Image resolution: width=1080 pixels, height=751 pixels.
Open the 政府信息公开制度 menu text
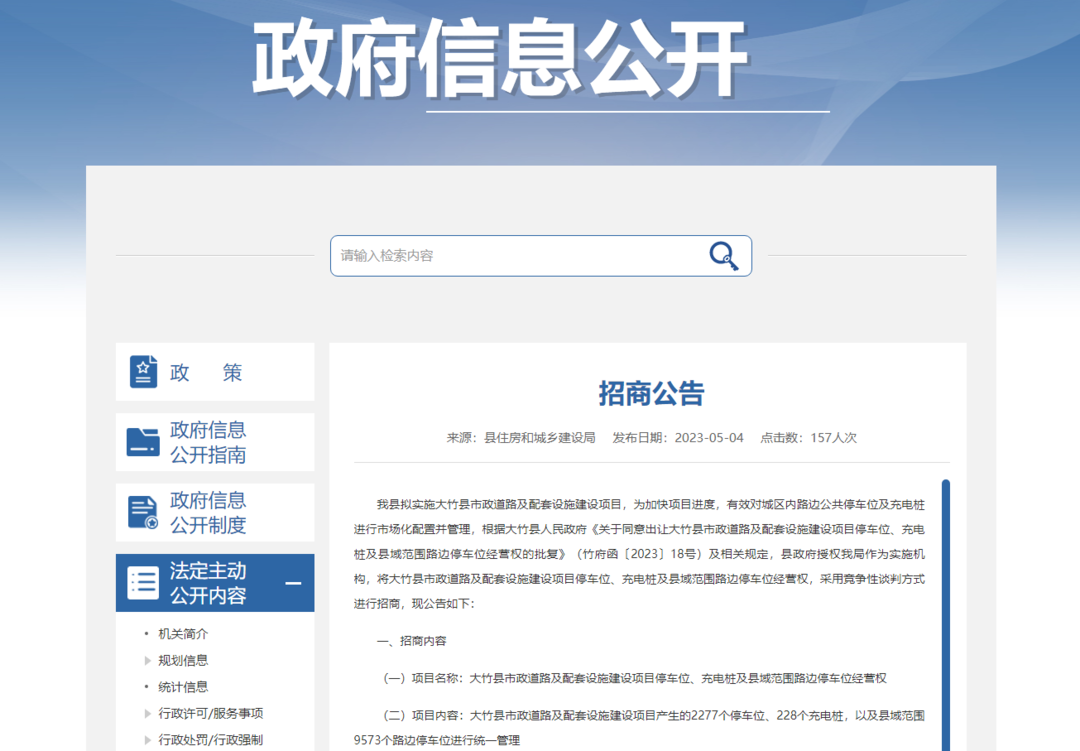click(x=208, y=512)
